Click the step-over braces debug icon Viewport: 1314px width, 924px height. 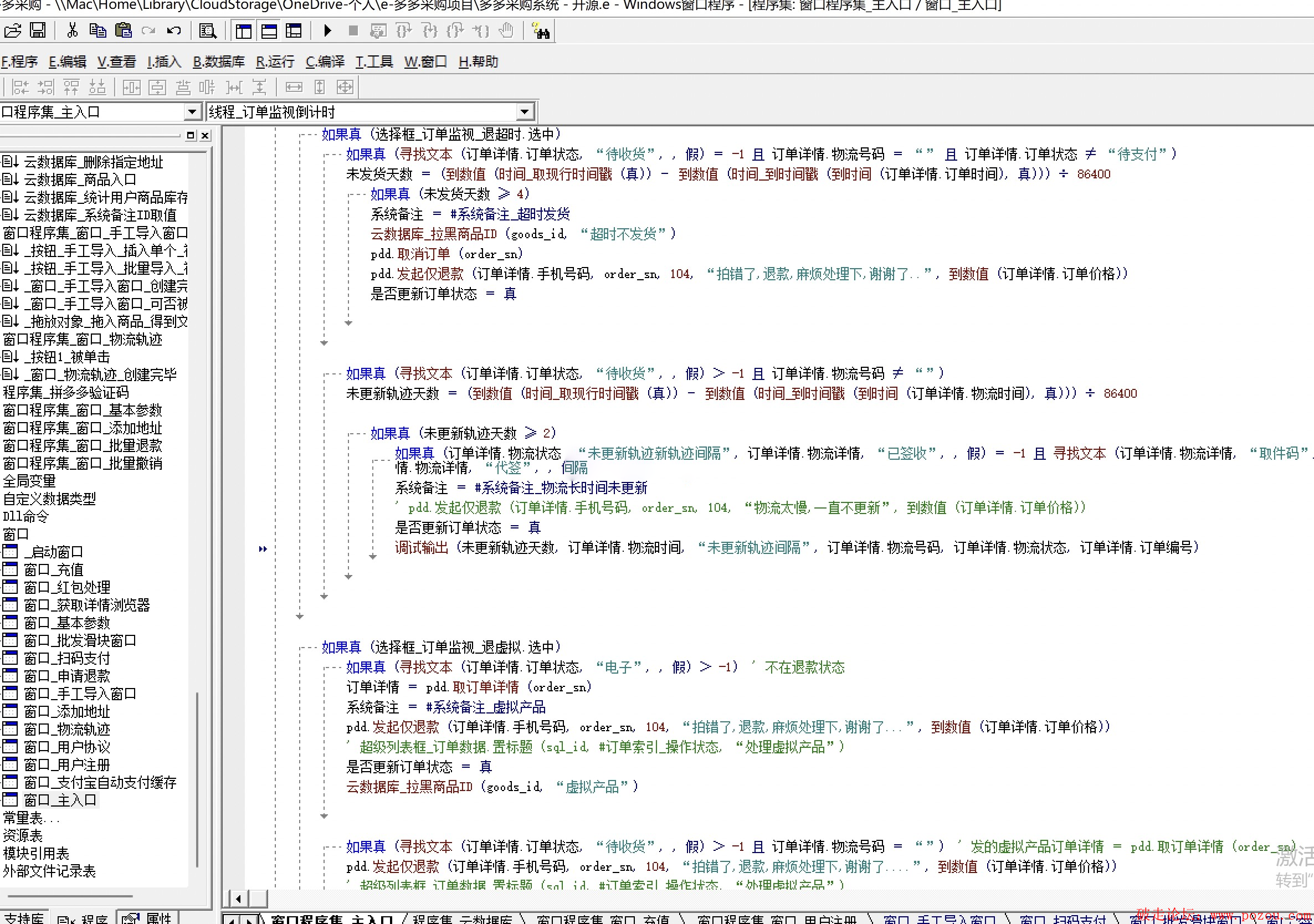point(403,30)
